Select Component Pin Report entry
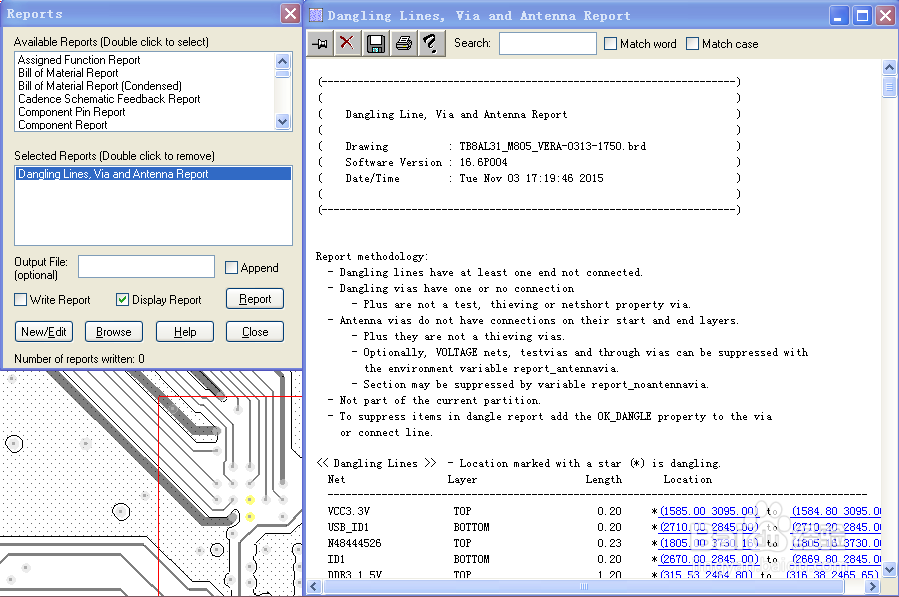Screen dimensions: 899x597 71,112
